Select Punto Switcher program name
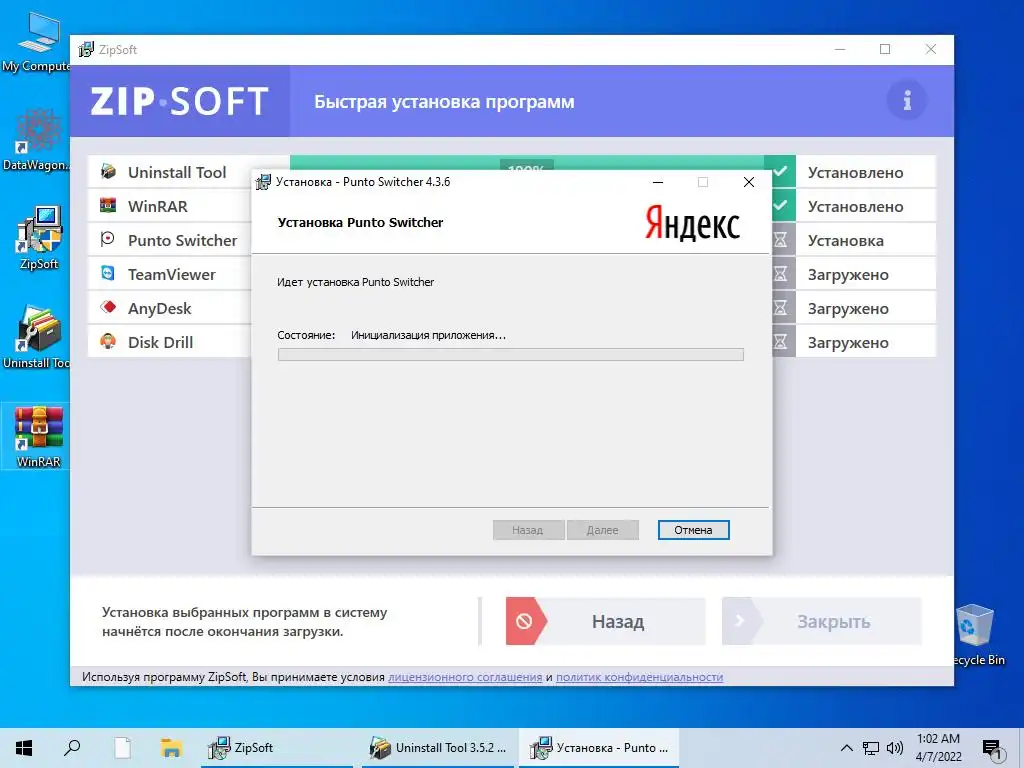This screenshot has height=768, width=1024. [182, 240]
